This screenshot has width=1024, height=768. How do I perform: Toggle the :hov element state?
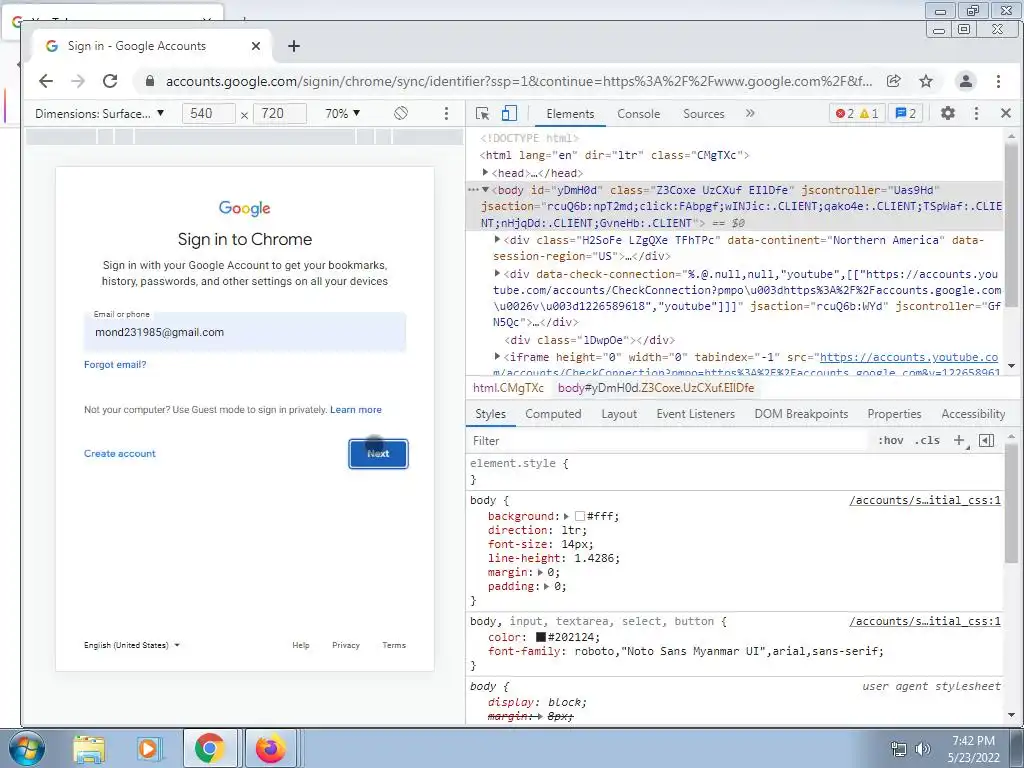point(891,440)
